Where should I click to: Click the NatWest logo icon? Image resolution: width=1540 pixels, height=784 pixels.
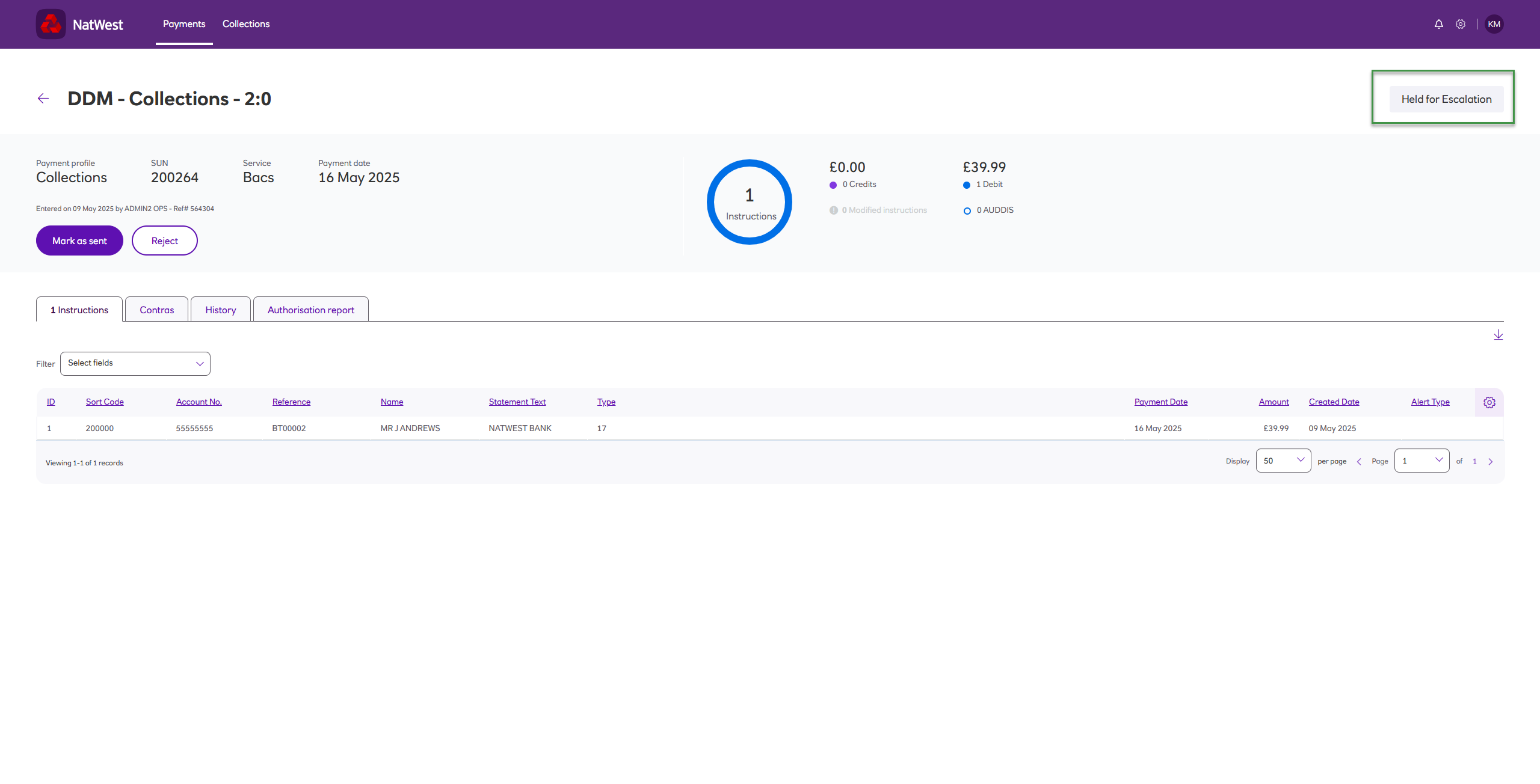[x=51, y=24]
